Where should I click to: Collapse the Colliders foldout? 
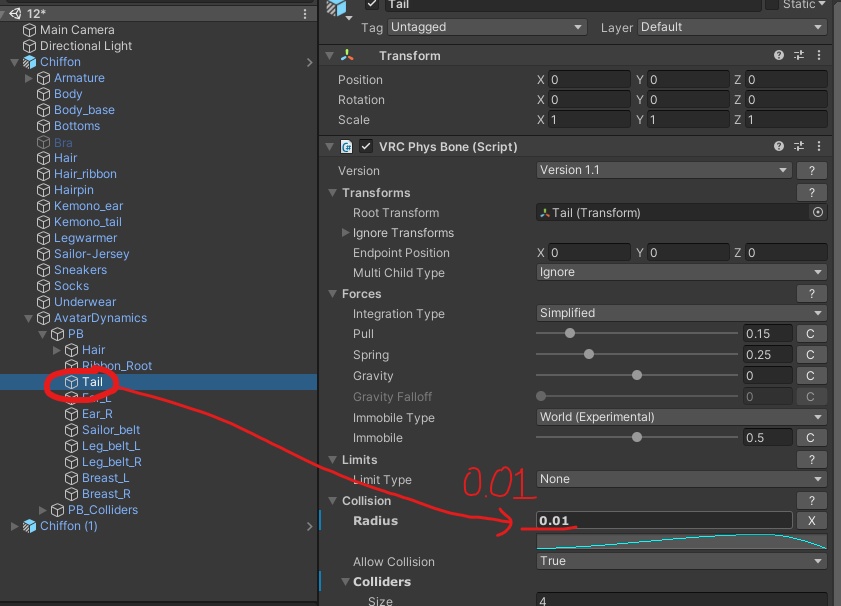click(345, 582)
